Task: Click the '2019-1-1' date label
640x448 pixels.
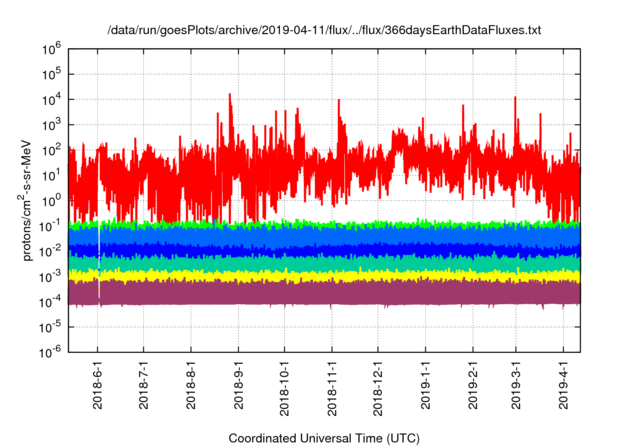Action: [426, 384]
